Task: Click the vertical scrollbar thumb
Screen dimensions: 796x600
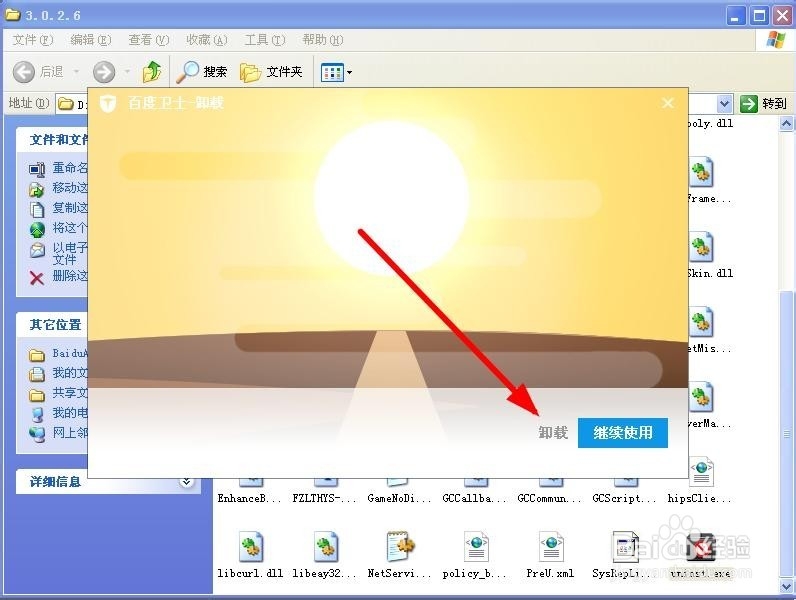Action: point(786,435)
